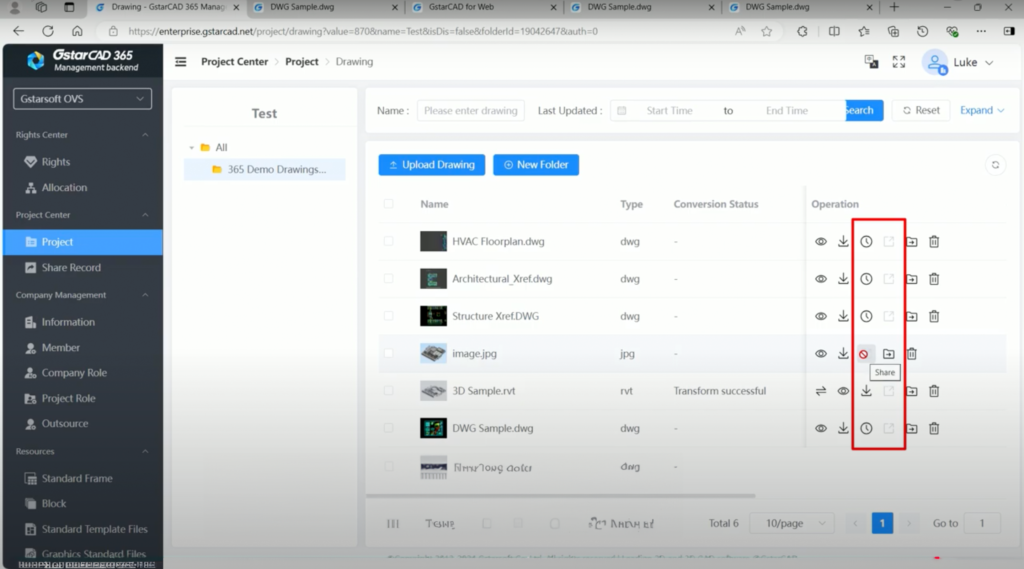Download the HVAC Floorplan.dwg file
Viewport: 1024px width, 569px height.
[x=843, y=241]
